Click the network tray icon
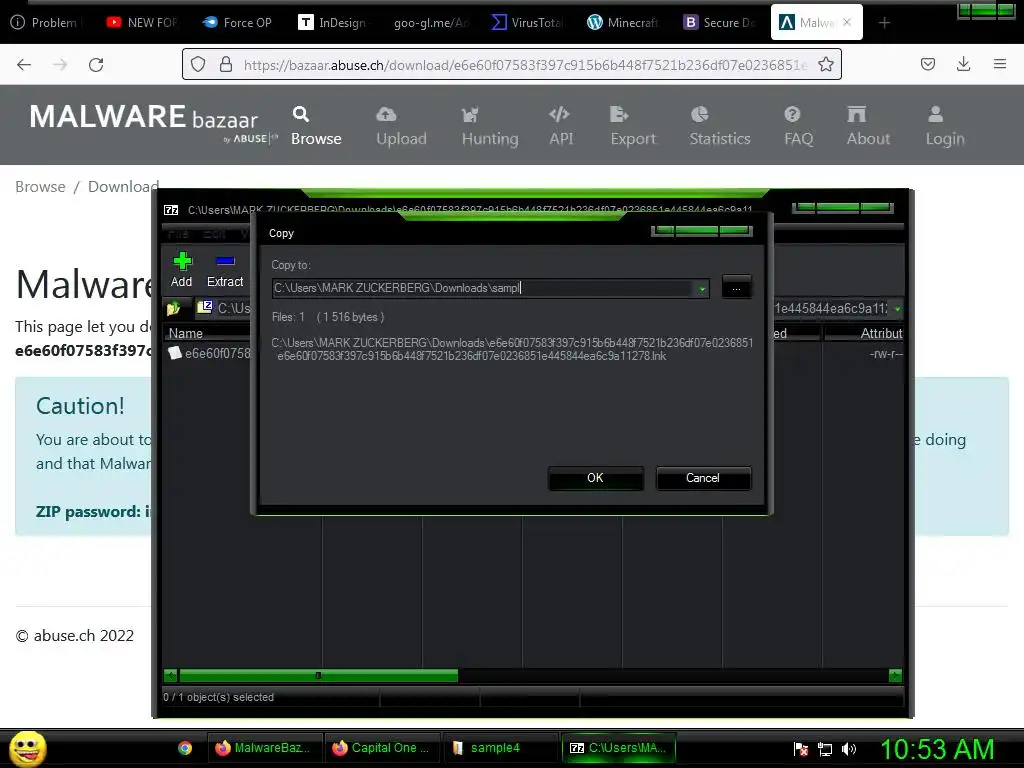The height and width of the screenshot is (768, 1024). point(825,749)
